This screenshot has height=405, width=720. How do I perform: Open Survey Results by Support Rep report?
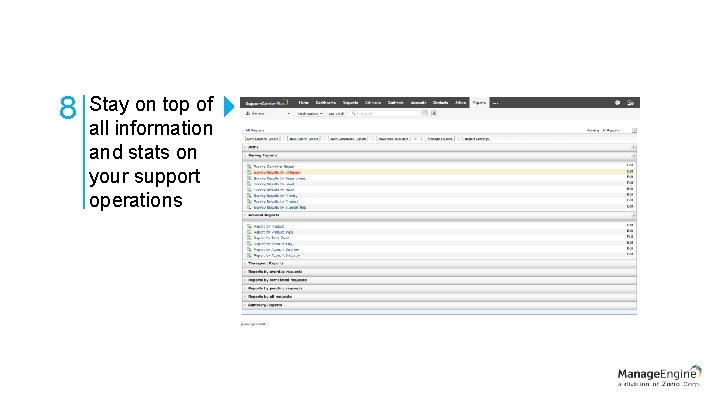(x=280, y=207)
